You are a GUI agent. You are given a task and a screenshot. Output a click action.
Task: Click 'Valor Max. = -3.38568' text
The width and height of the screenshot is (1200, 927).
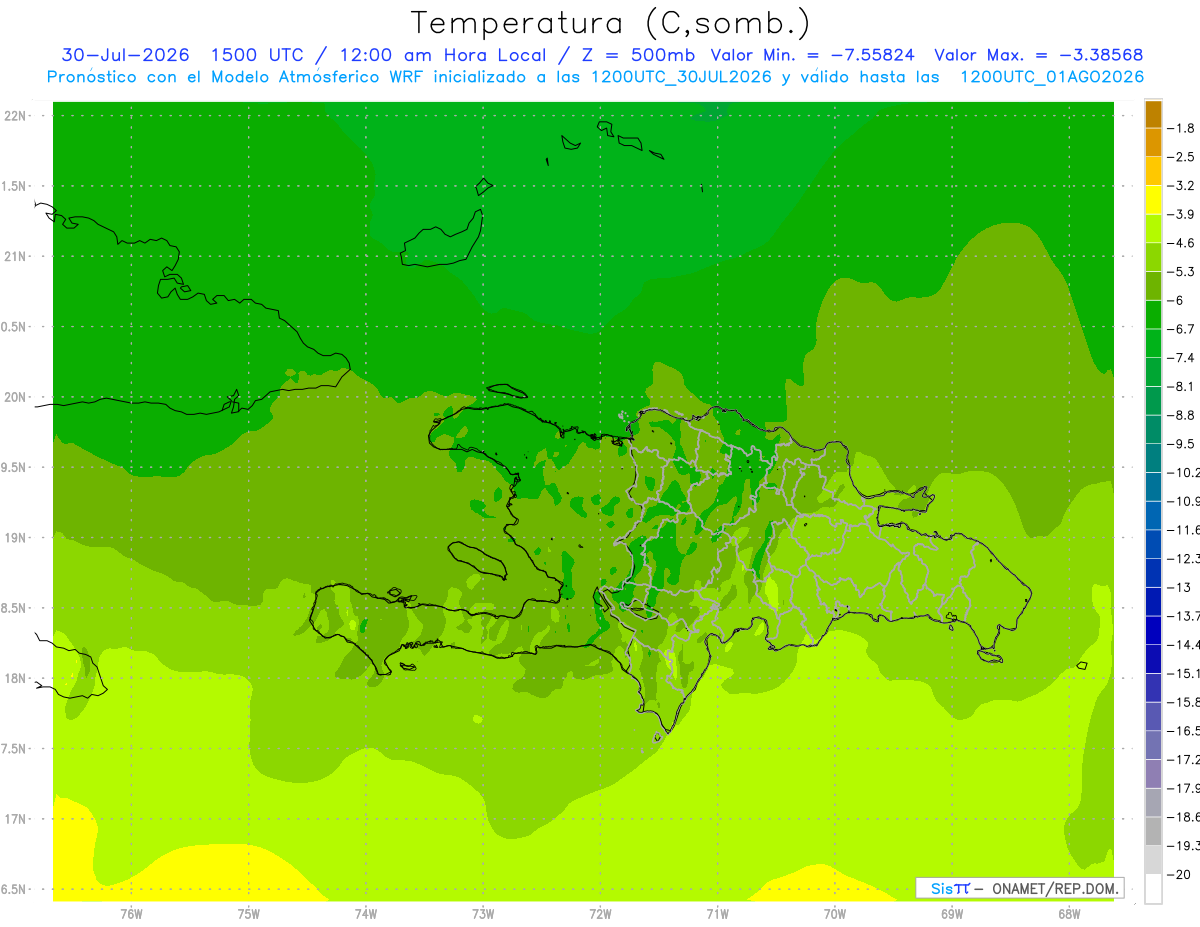coord(1038,55)
